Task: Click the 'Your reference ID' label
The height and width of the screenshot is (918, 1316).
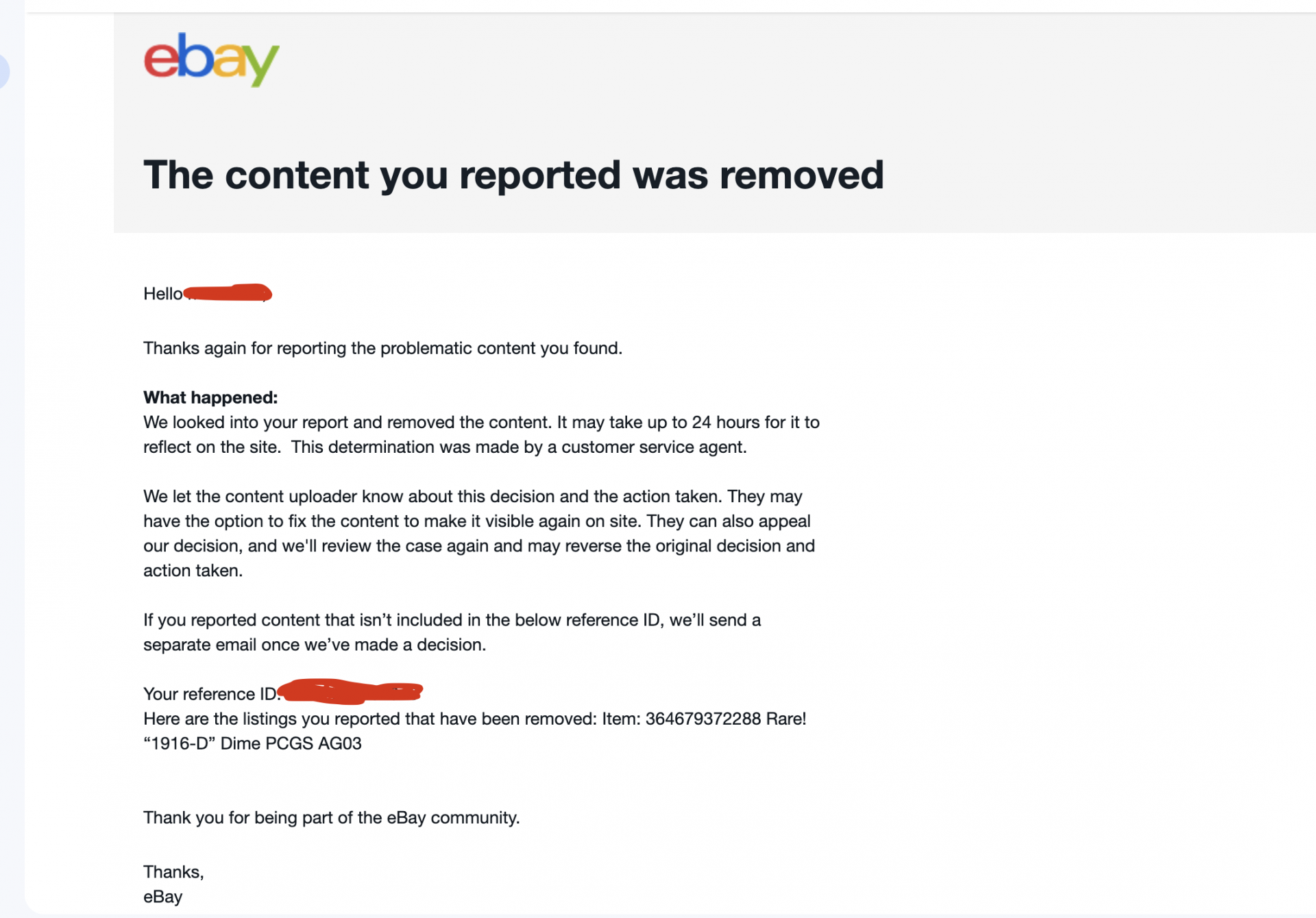Action: 209,694
